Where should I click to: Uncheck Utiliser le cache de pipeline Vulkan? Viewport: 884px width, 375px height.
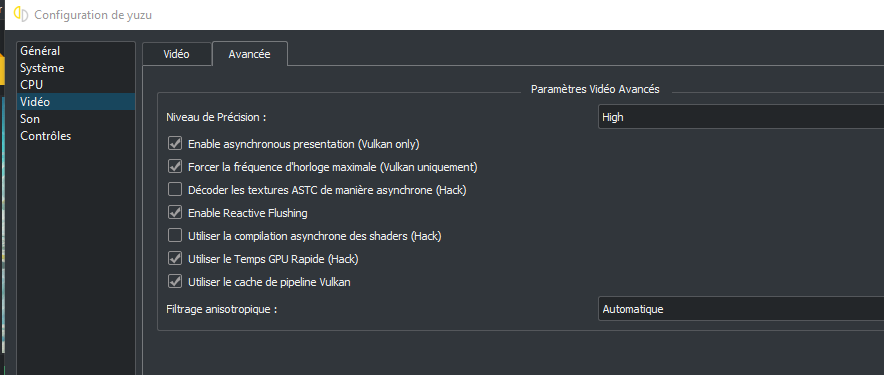175,281
